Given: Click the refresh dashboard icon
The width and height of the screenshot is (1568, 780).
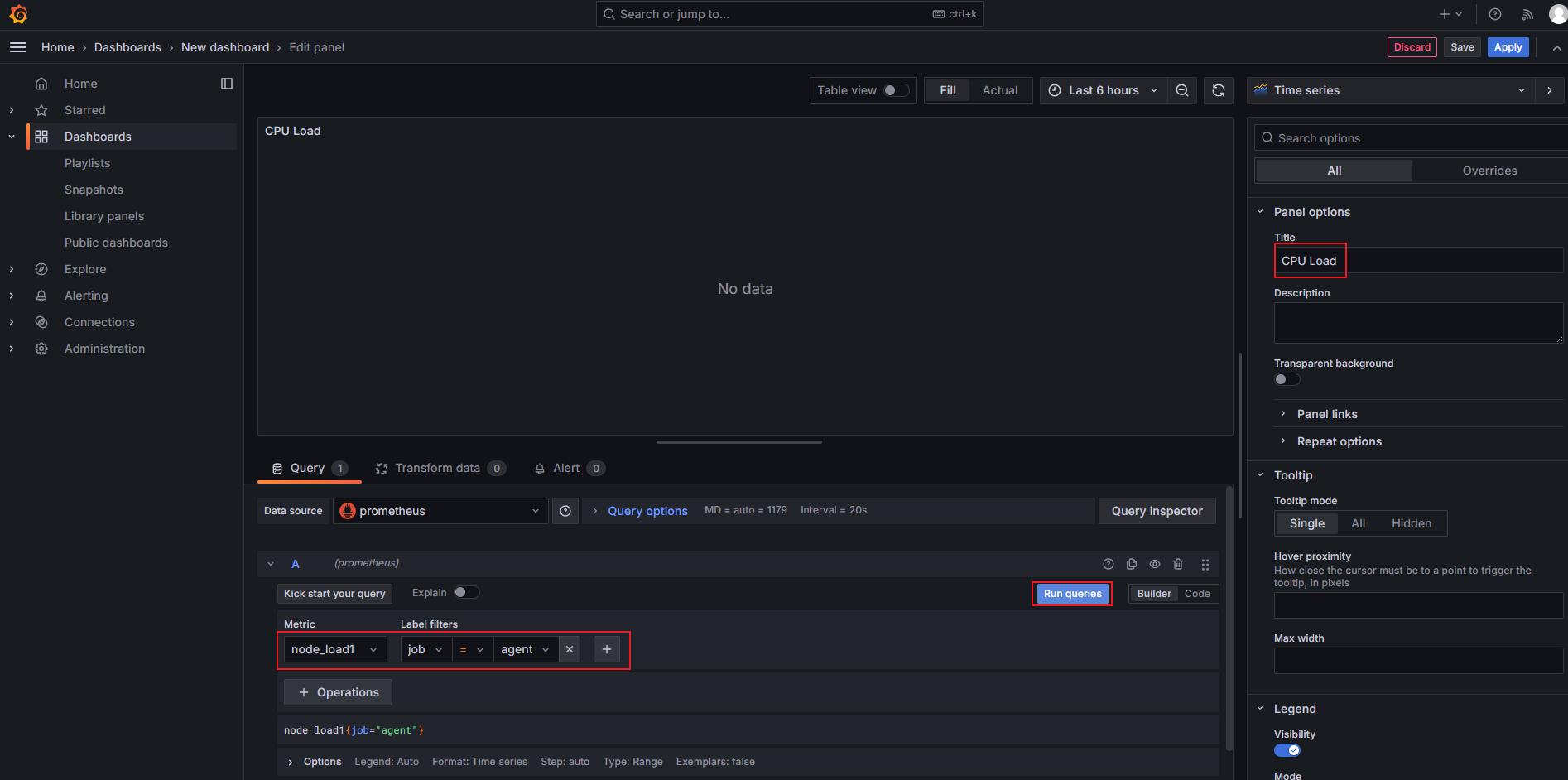Looking at the screenshot, I should 1219,90.
